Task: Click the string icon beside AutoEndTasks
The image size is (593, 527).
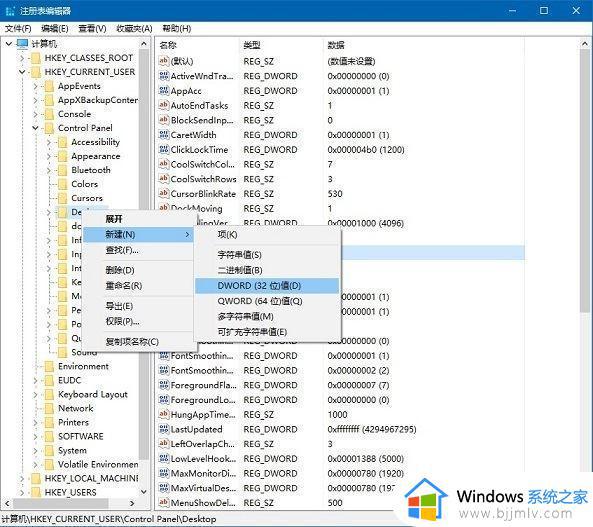Action: (164, 105)
